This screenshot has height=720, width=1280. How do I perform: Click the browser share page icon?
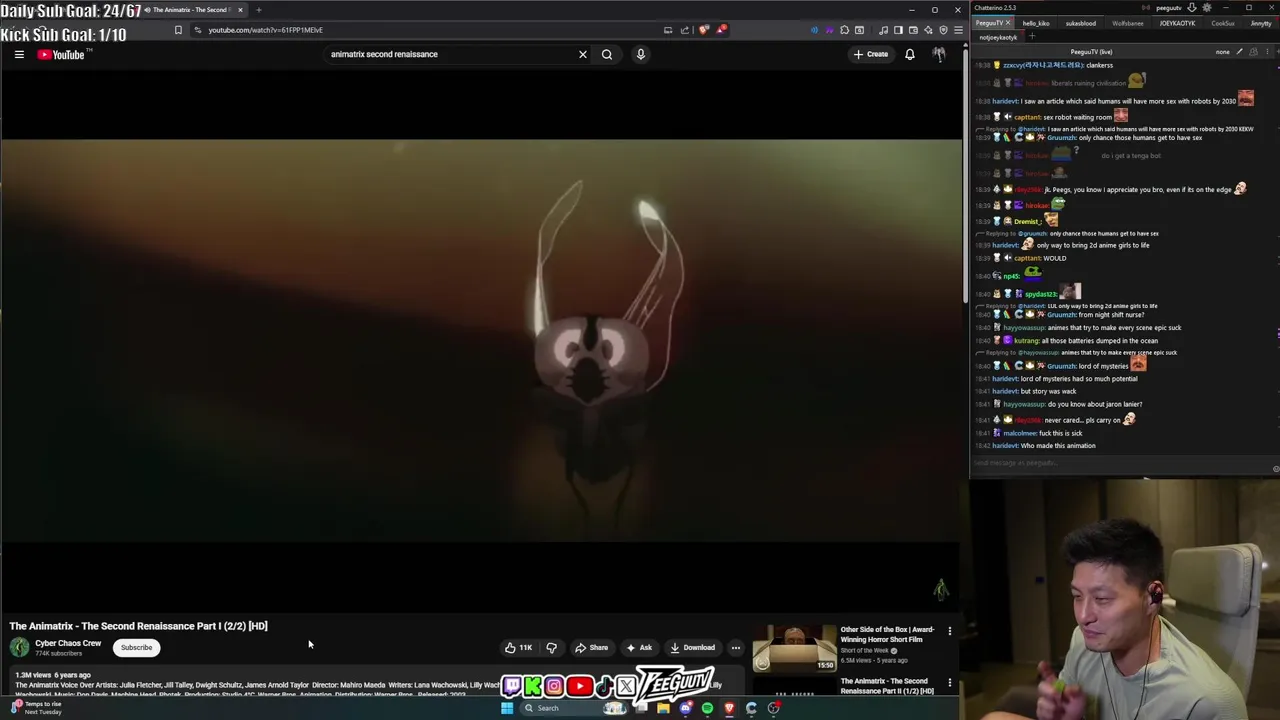[685, 30]
